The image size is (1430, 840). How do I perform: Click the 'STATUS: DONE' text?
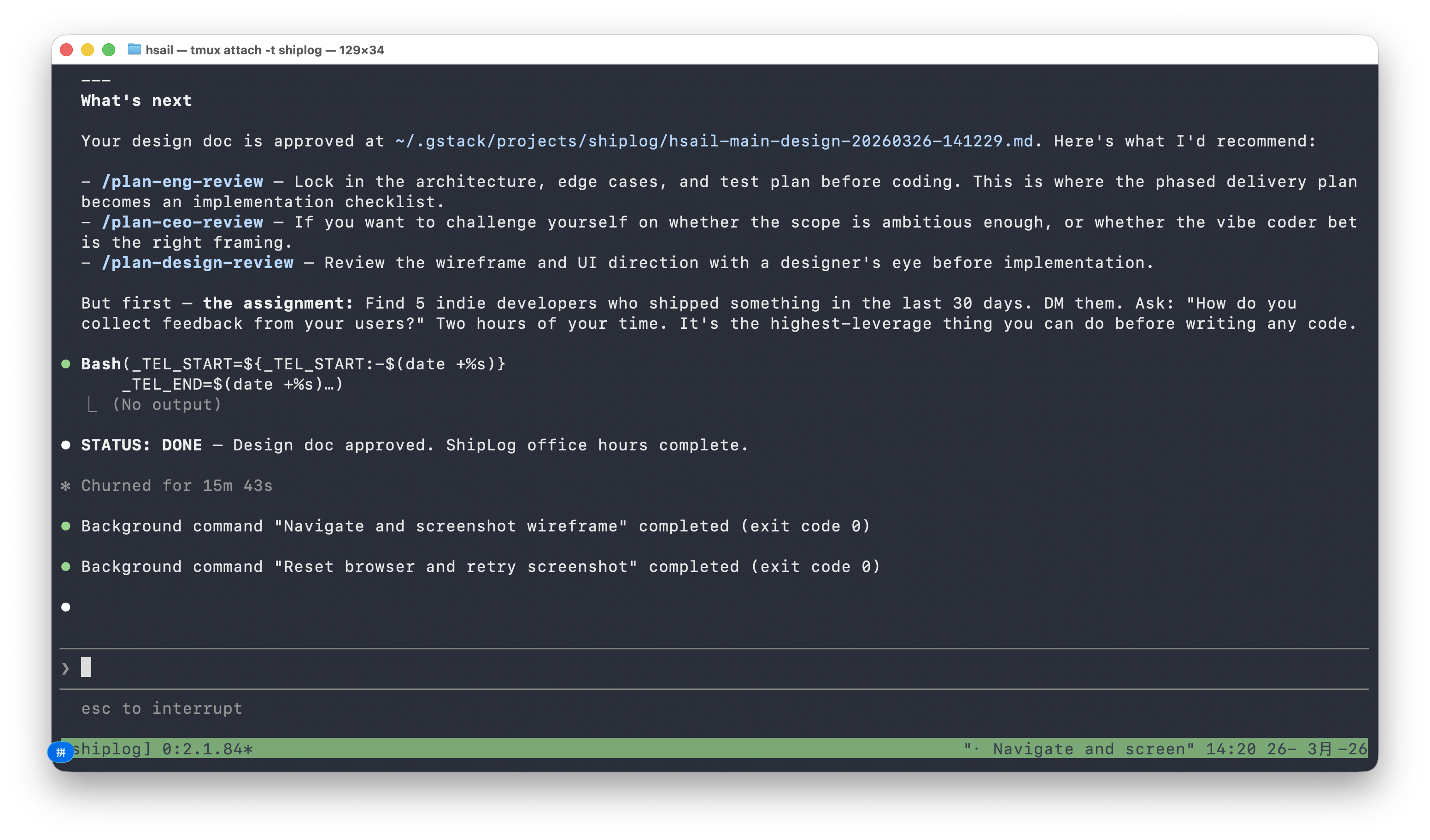point(141,445)
